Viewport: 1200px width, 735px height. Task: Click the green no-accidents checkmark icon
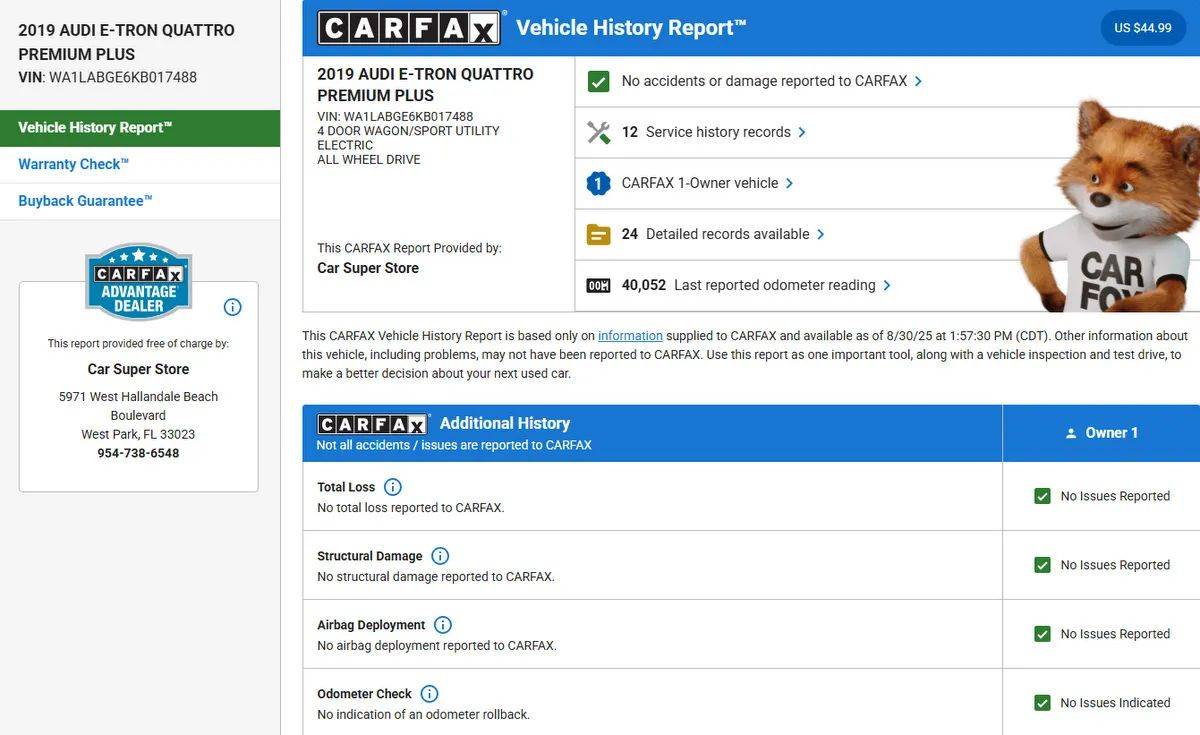tap(598, 81)
